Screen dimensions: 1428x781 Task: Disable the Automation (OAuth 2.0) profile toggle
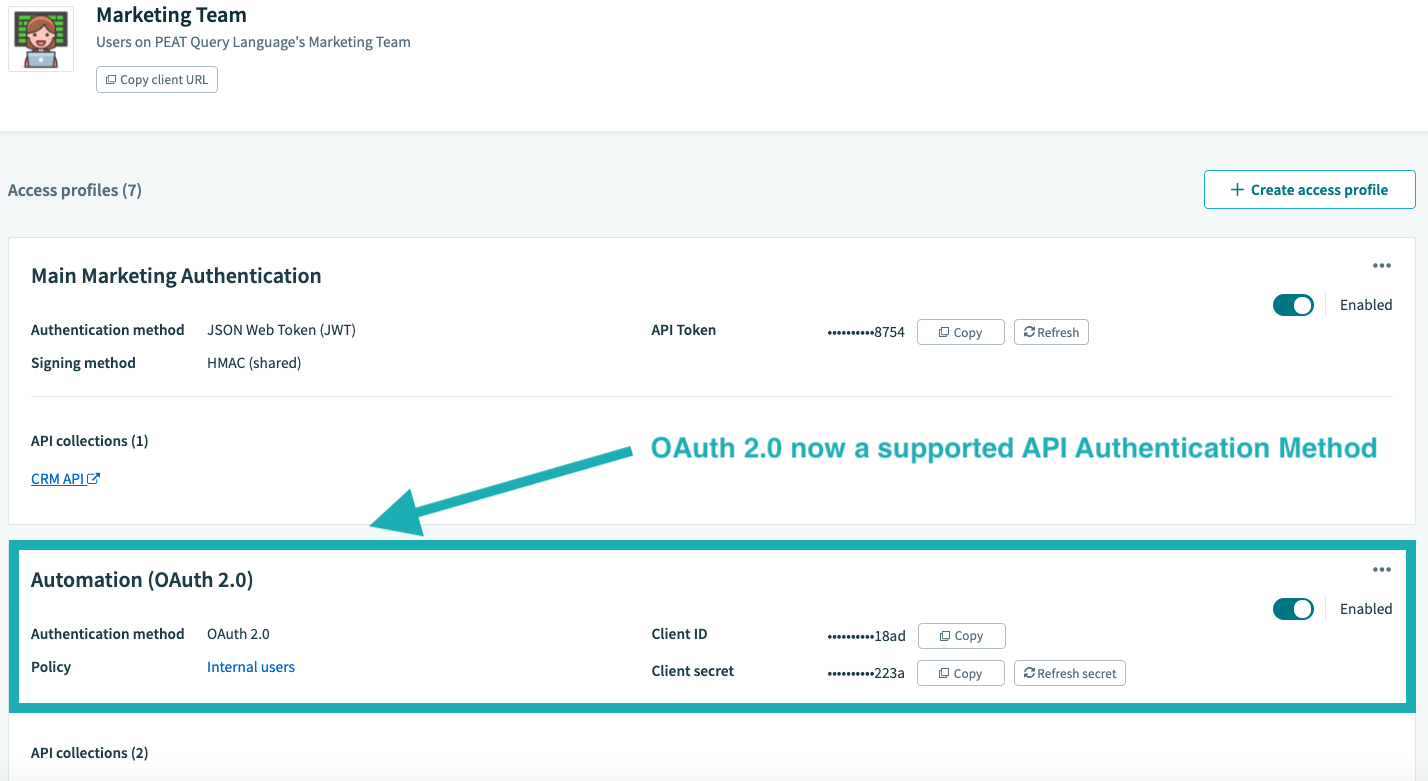click(1293, 609)
